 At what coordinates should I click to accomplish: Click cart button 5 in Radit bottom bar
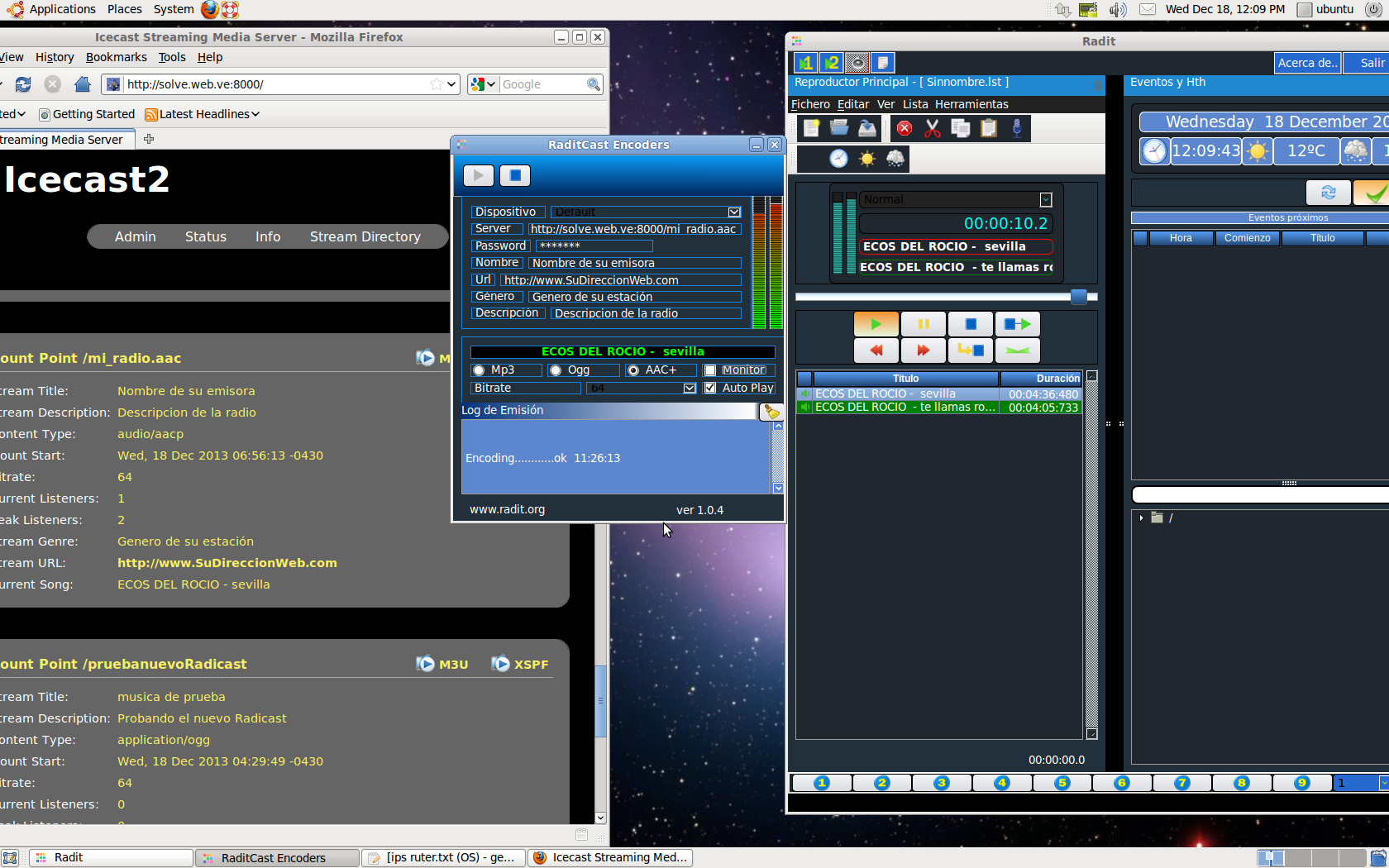(1062, 783)
